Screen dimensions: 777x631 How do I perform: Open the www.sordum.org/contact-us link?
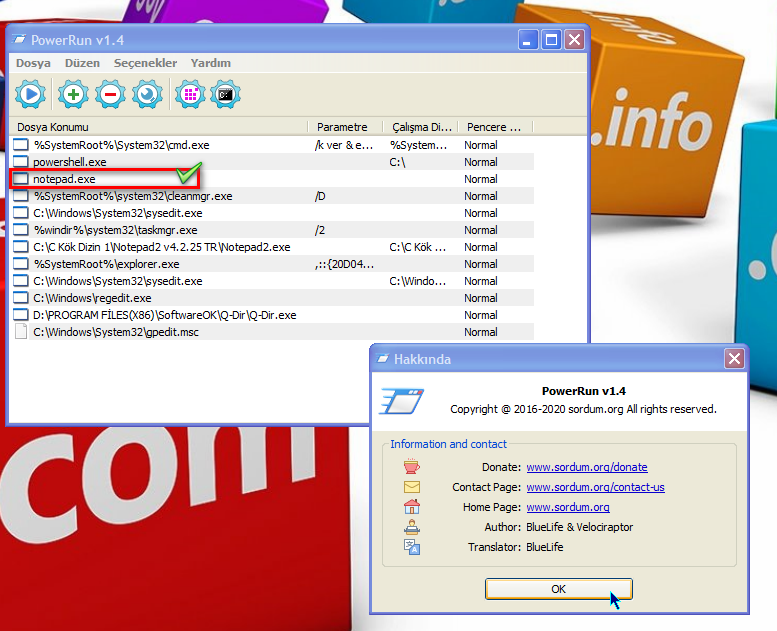595,487
